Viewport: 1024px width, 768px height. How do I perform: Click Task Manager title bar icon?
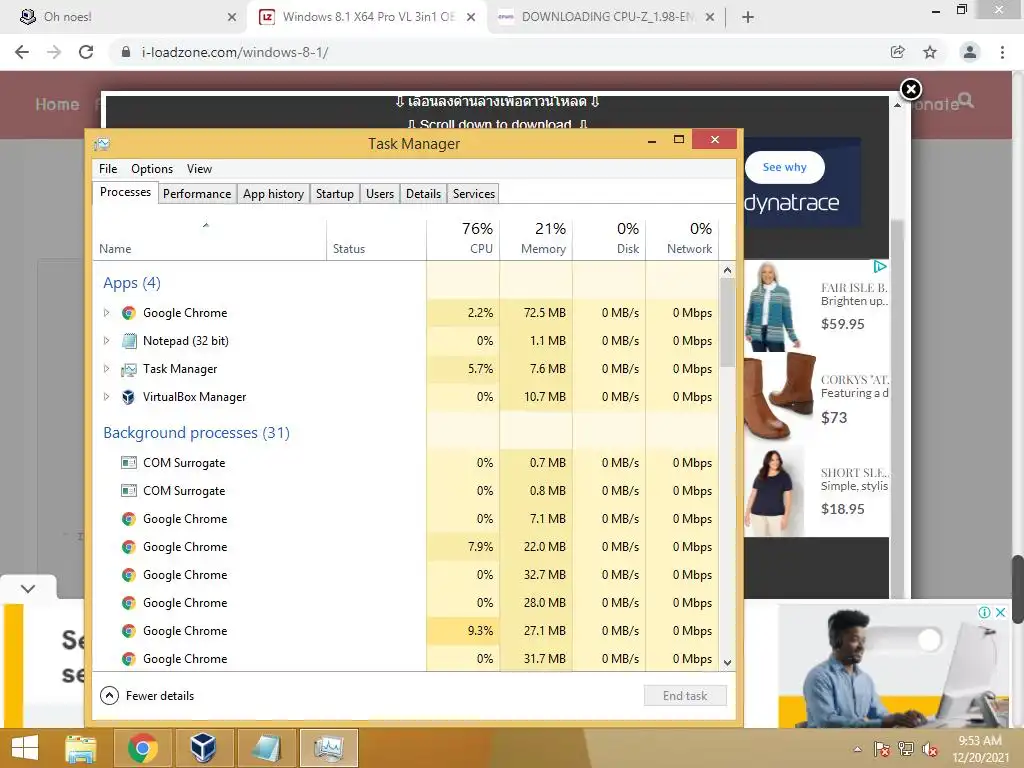[x=102, y=144]
